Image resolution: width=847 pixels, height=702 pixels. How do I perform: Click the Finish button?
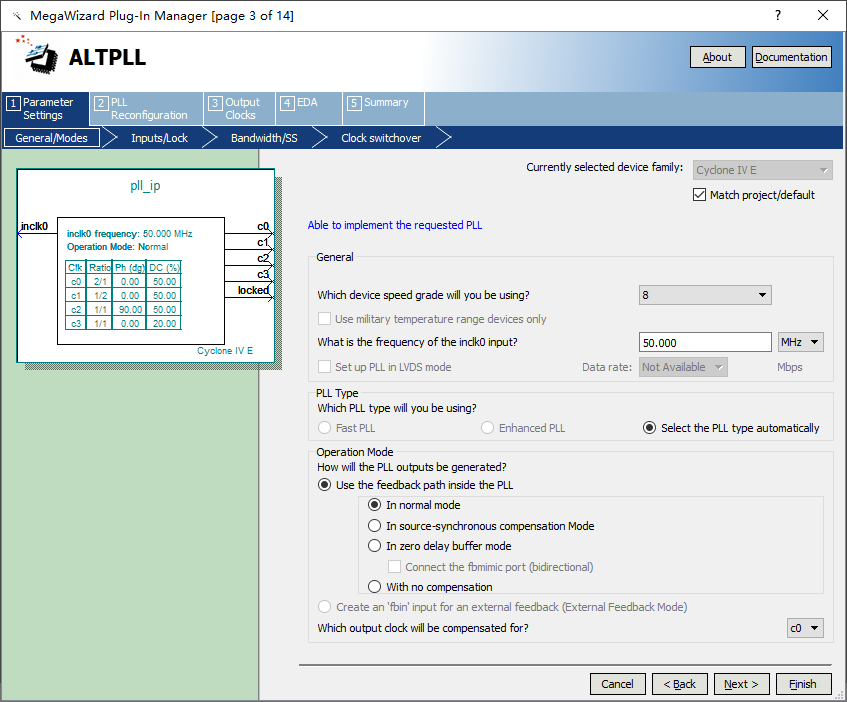[803, 684]
